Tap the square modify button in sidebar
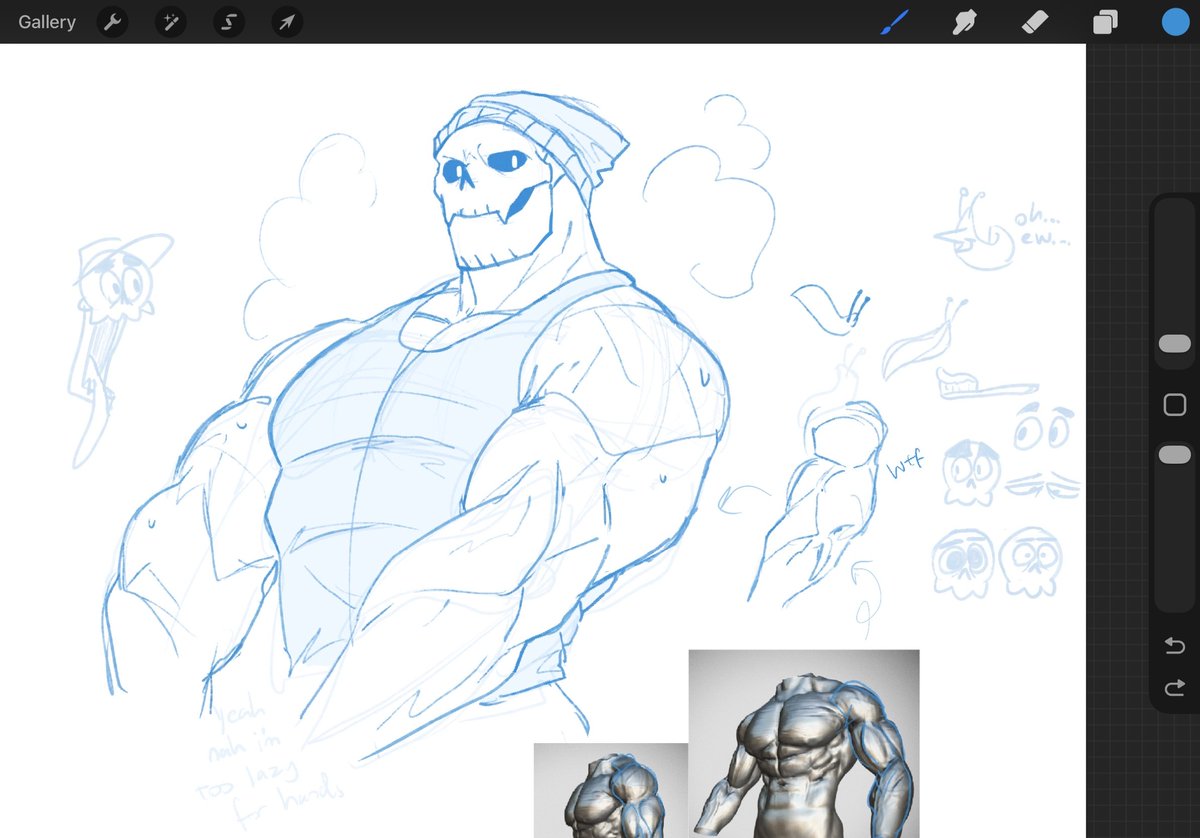The image size is (1200, 838). tap(1174, 404)
